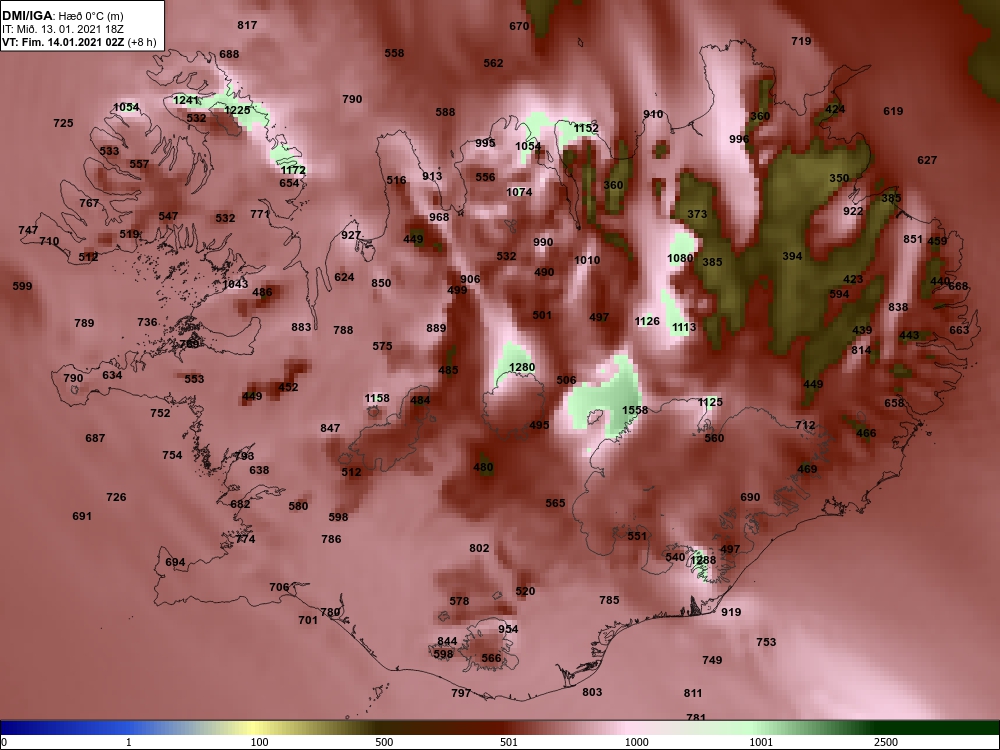The width and height of the screenshot is (1000, 750).
Task: Click the map value '922'
Action: (x=853, y=211)
